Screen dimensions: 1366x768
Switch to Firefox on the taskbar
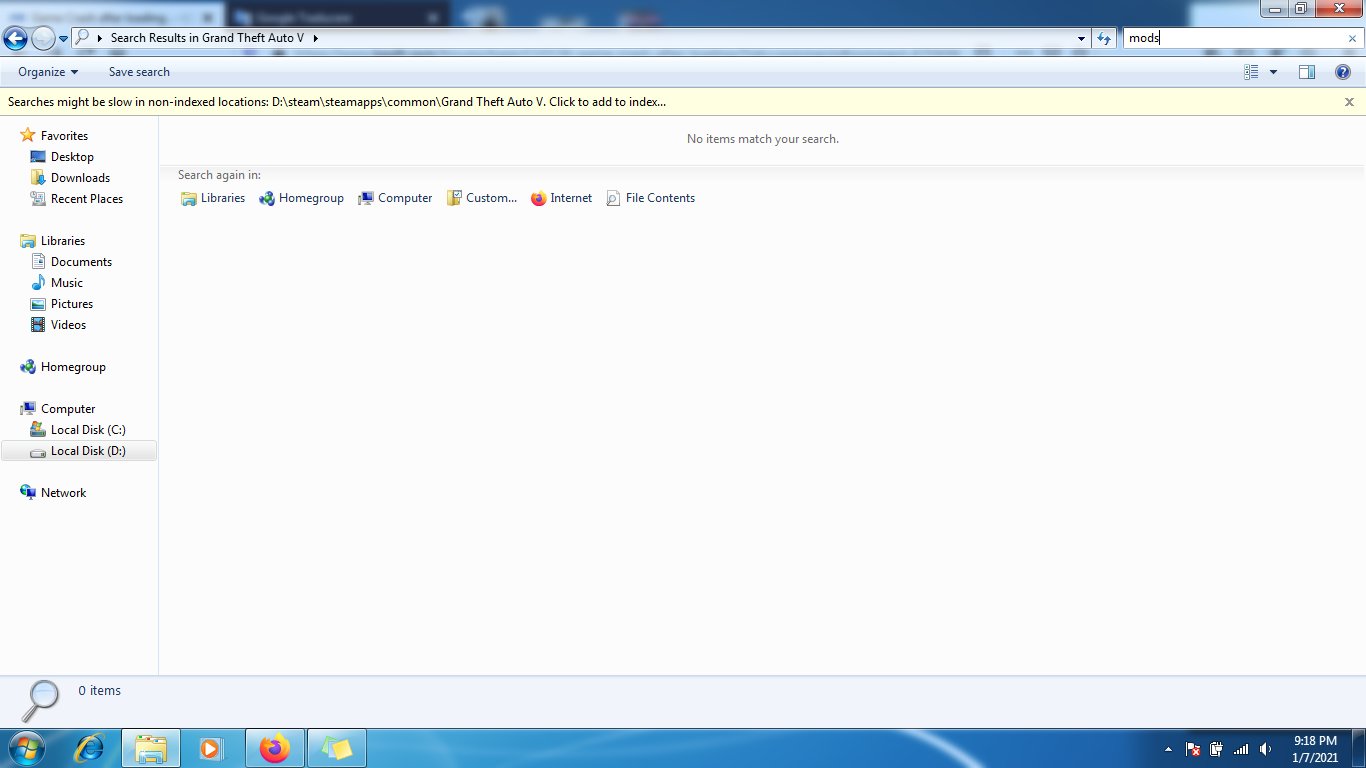point(274,748)
